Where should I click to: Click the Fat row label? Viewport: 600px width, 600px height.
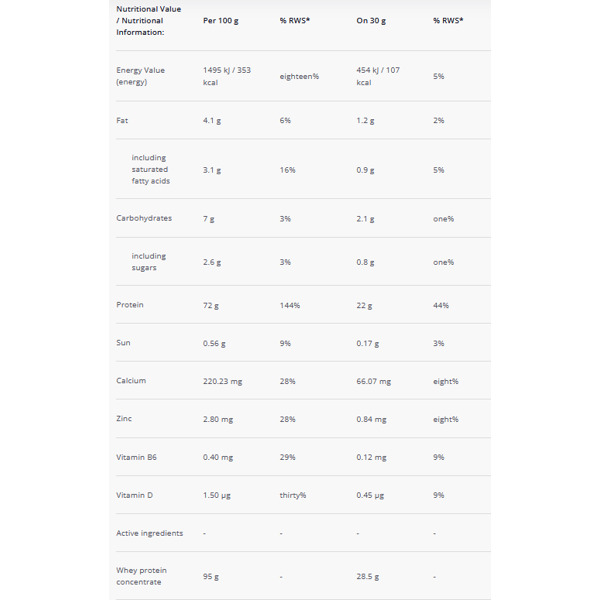123,120
